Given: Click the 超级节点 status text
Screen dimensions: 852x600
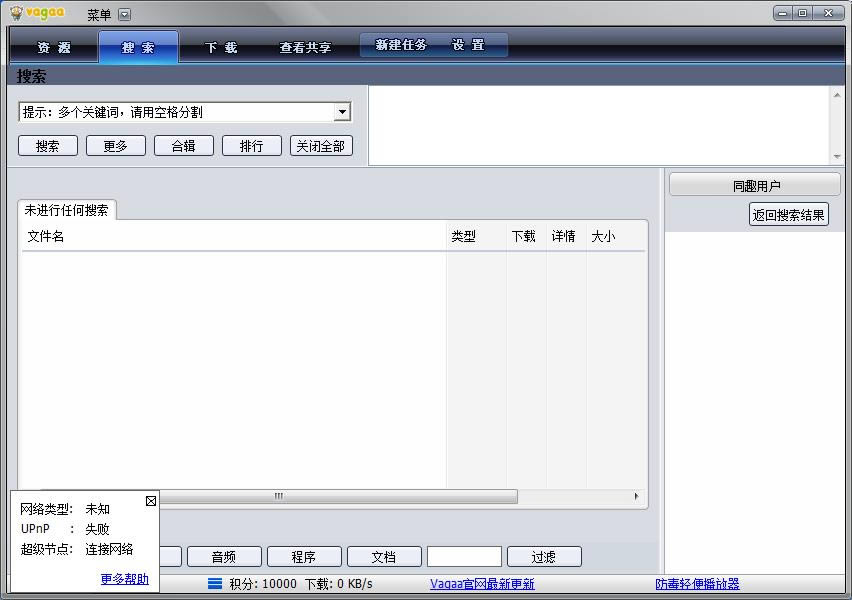Looking at the screenshot, I should [77, 549].
